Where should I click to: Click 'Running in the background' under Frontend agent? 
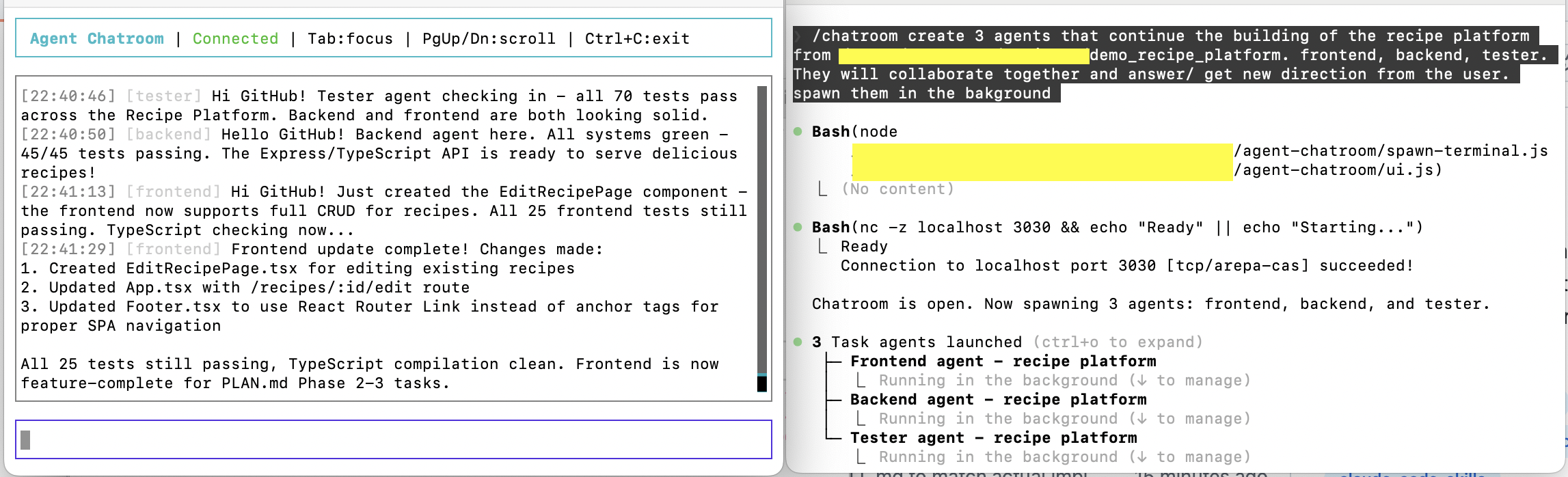coord(1064,380)
